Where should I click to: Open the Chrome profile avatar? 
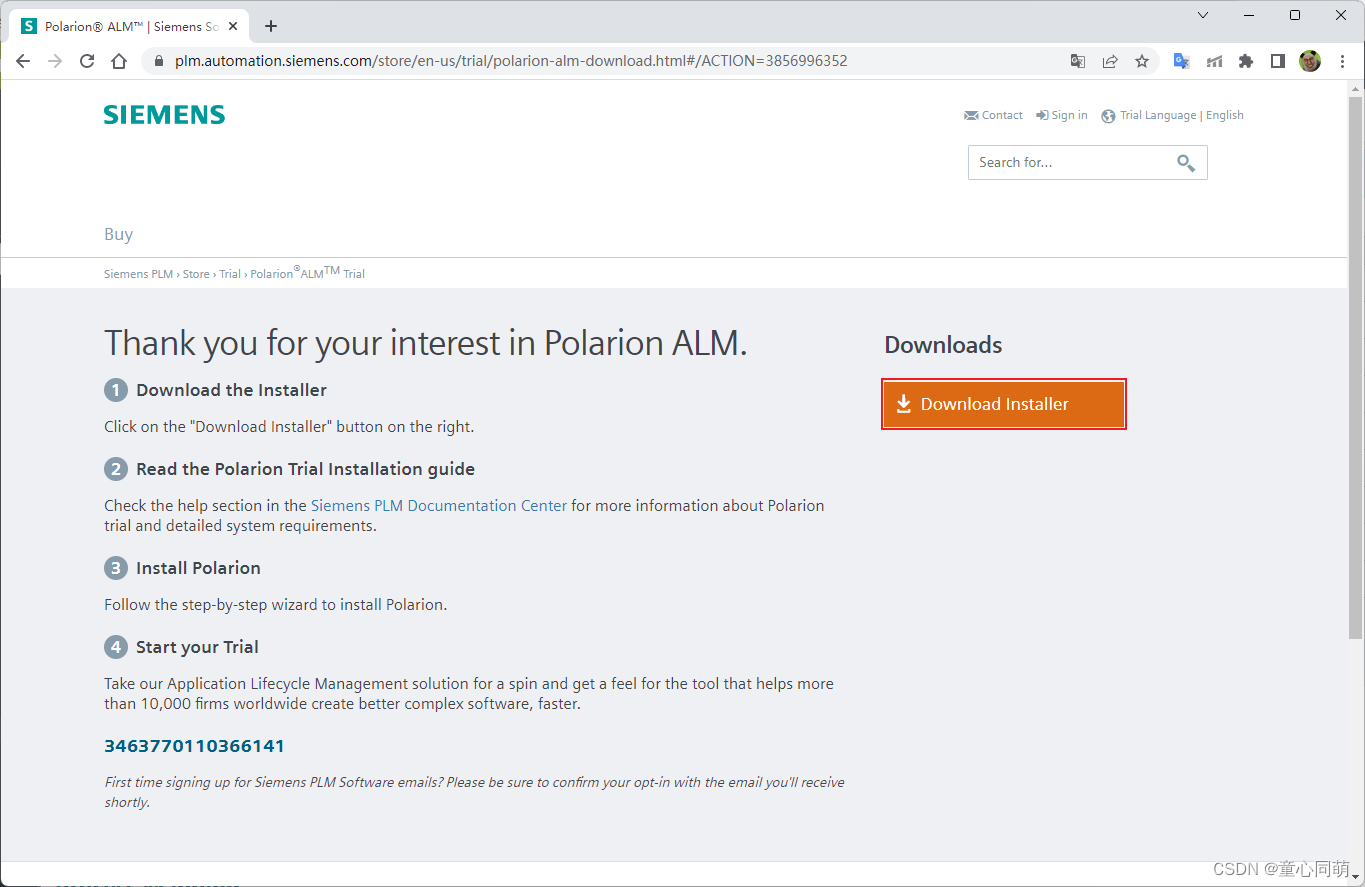tap(1310, 61)
